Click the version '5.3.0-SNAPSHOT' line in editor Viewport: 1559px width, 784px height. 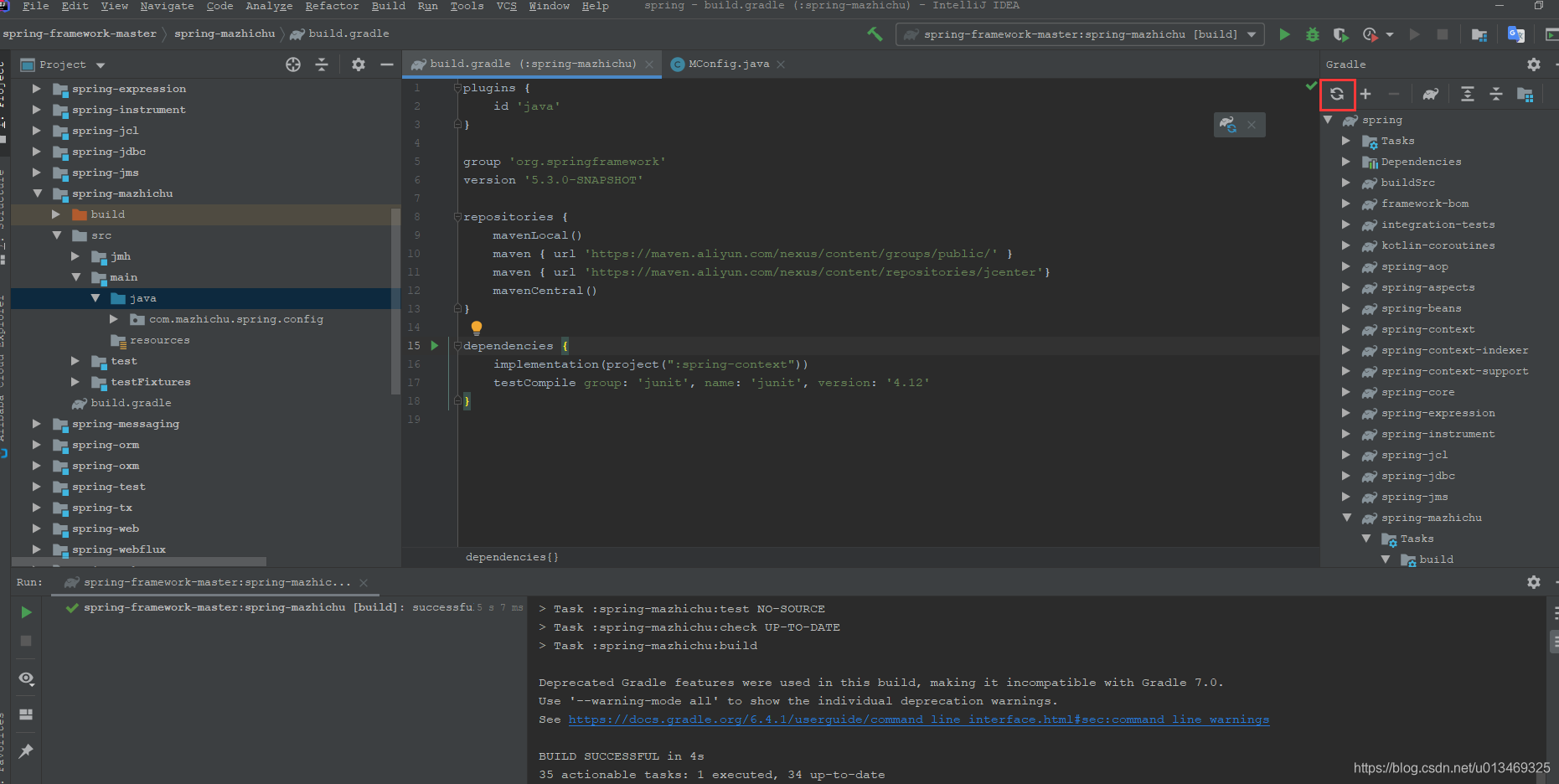point(553,180)
